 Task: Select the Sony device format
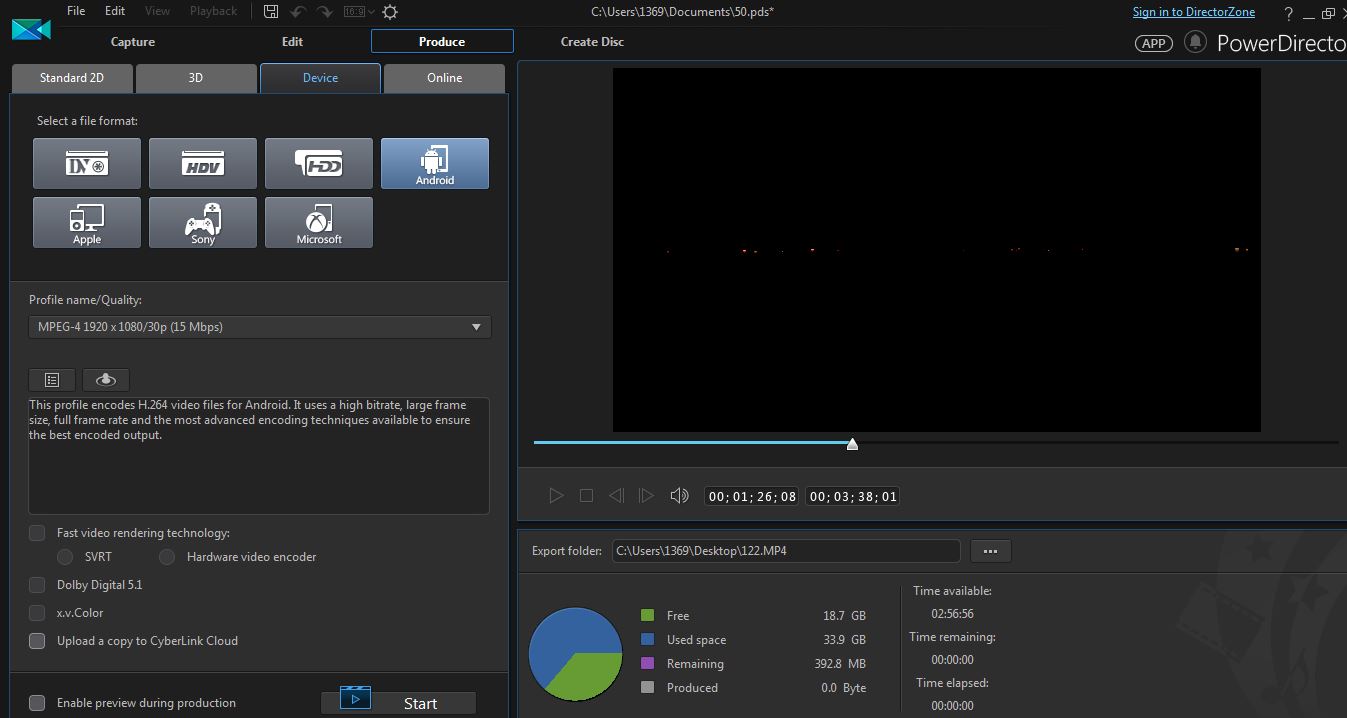[203, 222]
